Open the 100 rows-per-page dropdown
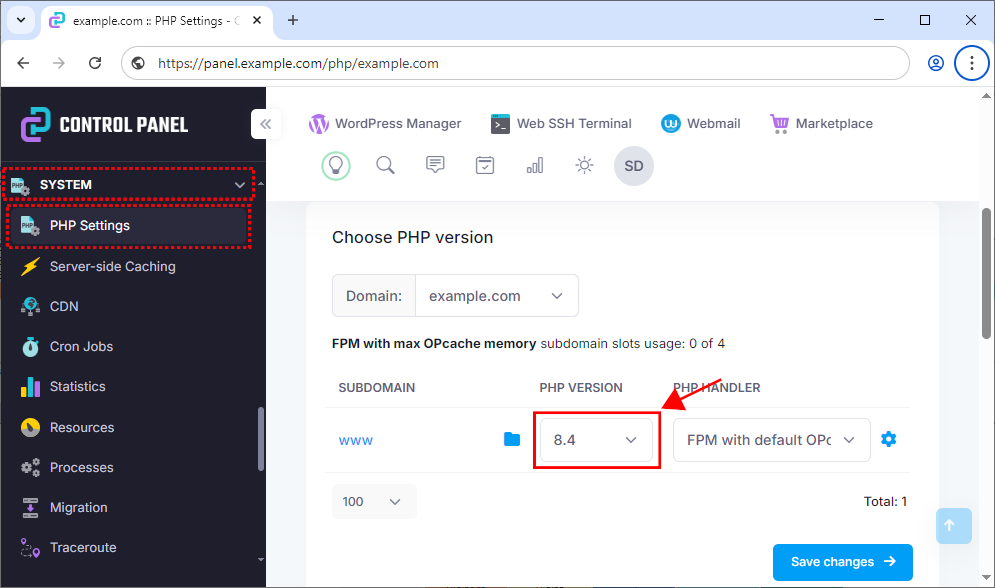This screenshot has width=995, height=588. pos(374,502)
